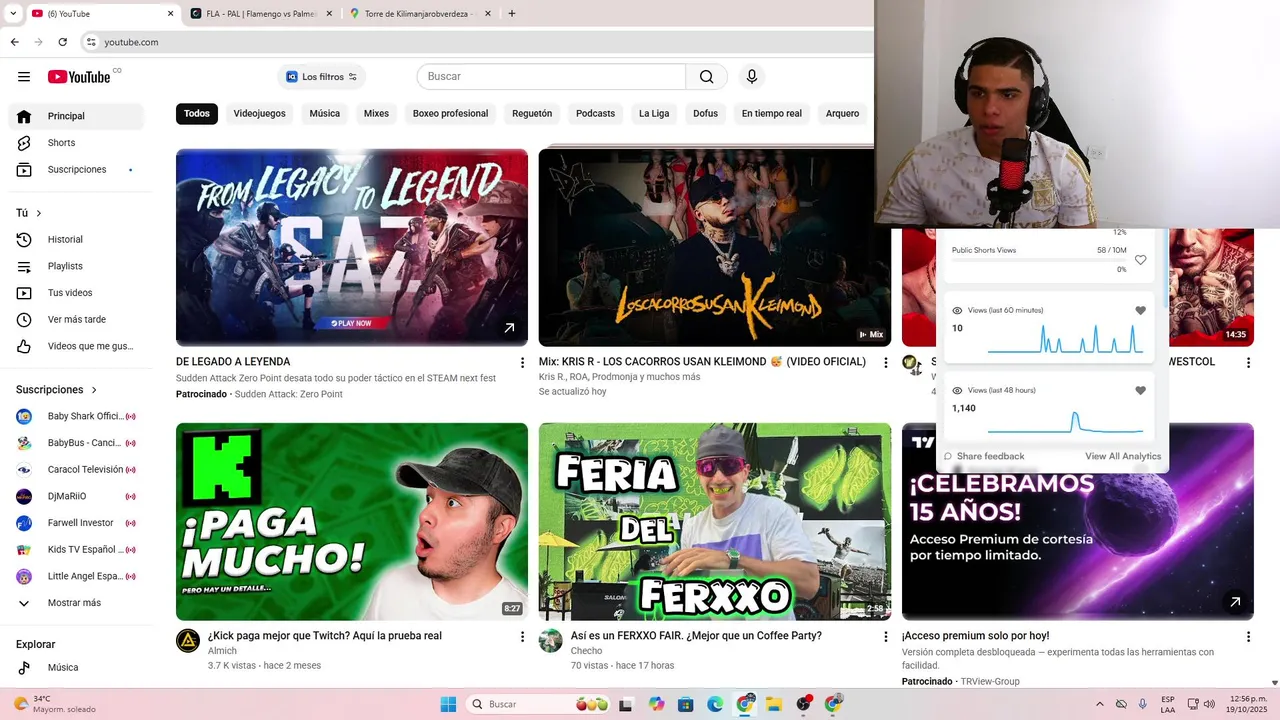Expand the Suscripciones section chevron
This screenshot has width=1280, height=720.
(x=94, y=390)
